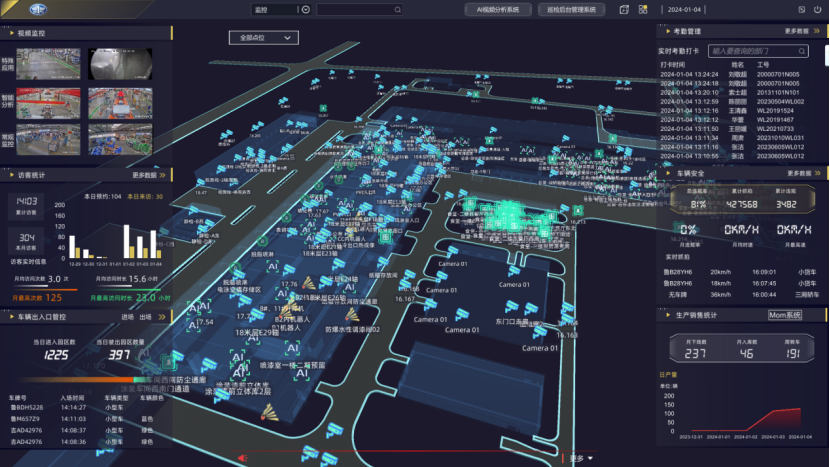Expand the 更多 menu at the bottom
830x467 pixels.
(580, 459)
